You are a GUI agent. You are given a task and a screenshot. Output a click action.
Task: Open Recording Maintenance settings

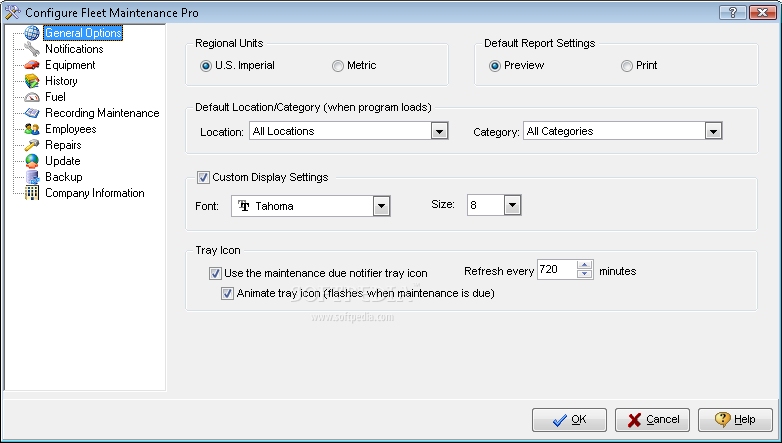coord(102,113)
